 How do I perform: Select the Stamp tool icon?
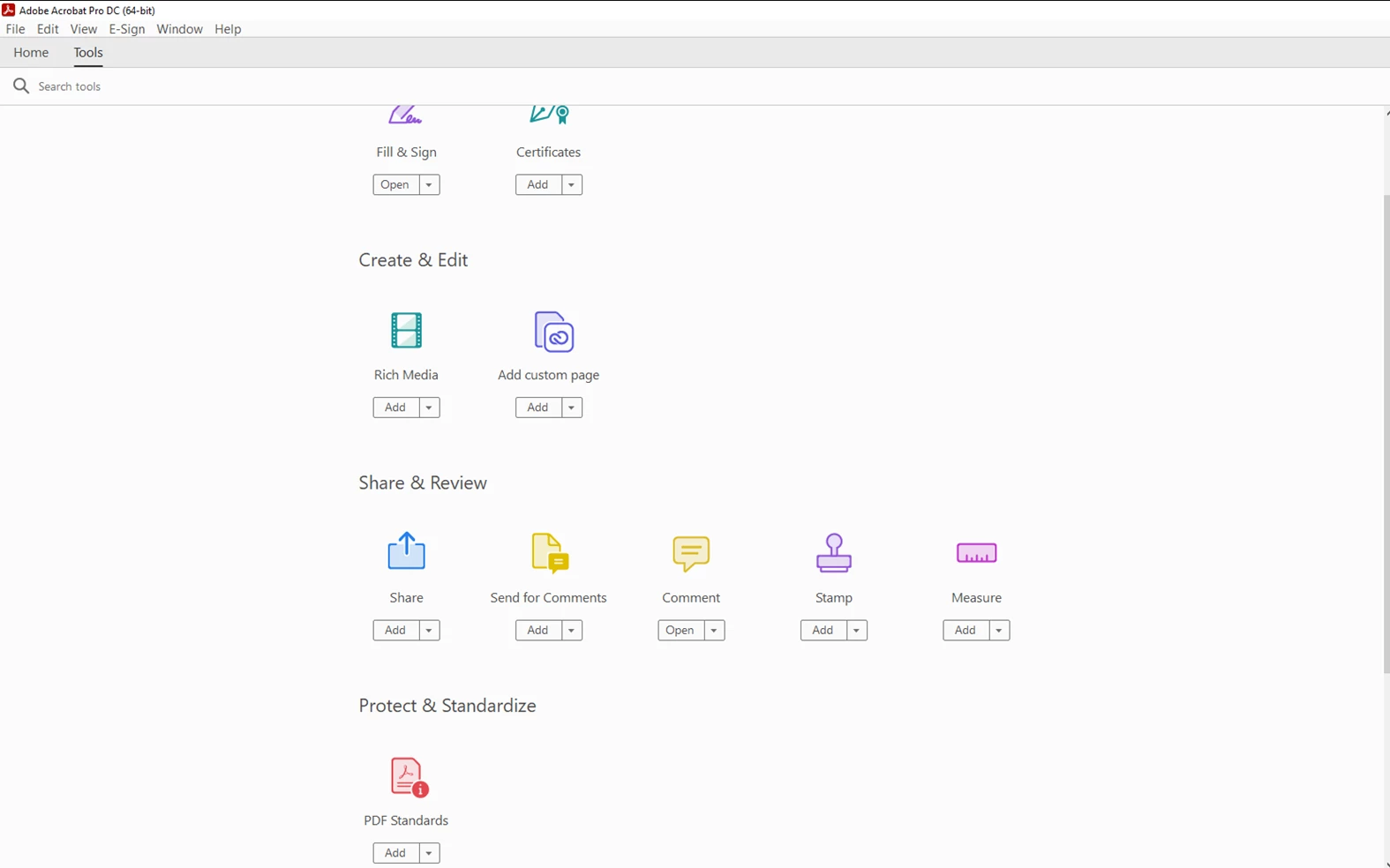click(834, 553)
